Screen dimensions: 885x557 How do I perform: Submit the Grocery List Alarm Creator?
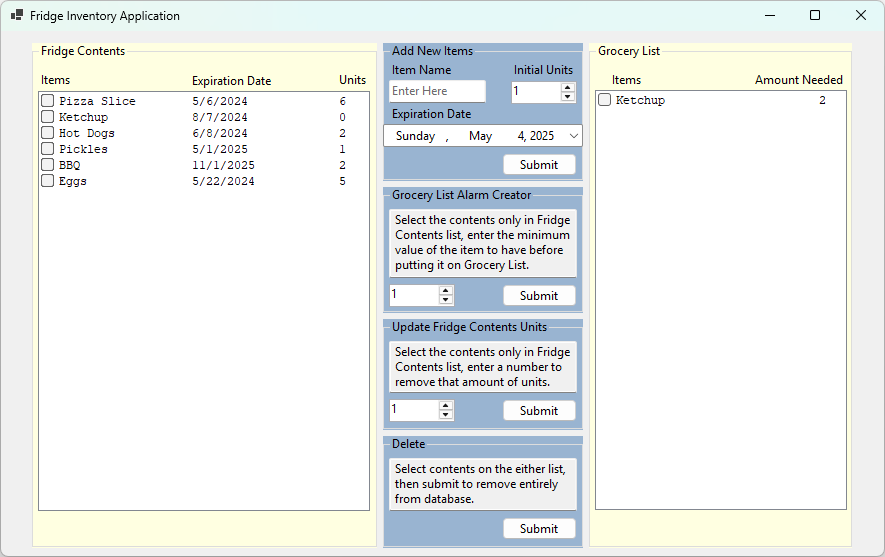coord(539,296)
